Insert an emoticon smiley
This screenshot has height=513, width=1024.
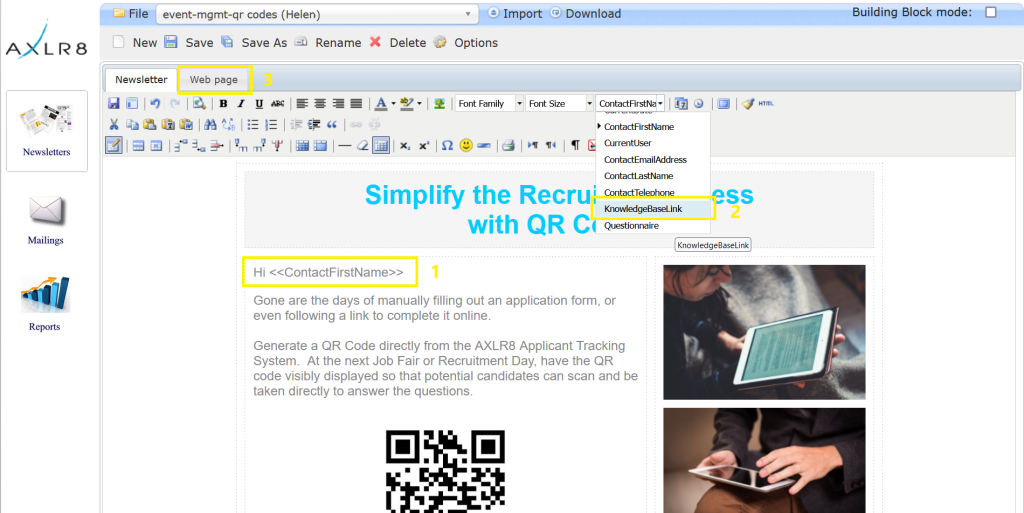pos(466,145)
